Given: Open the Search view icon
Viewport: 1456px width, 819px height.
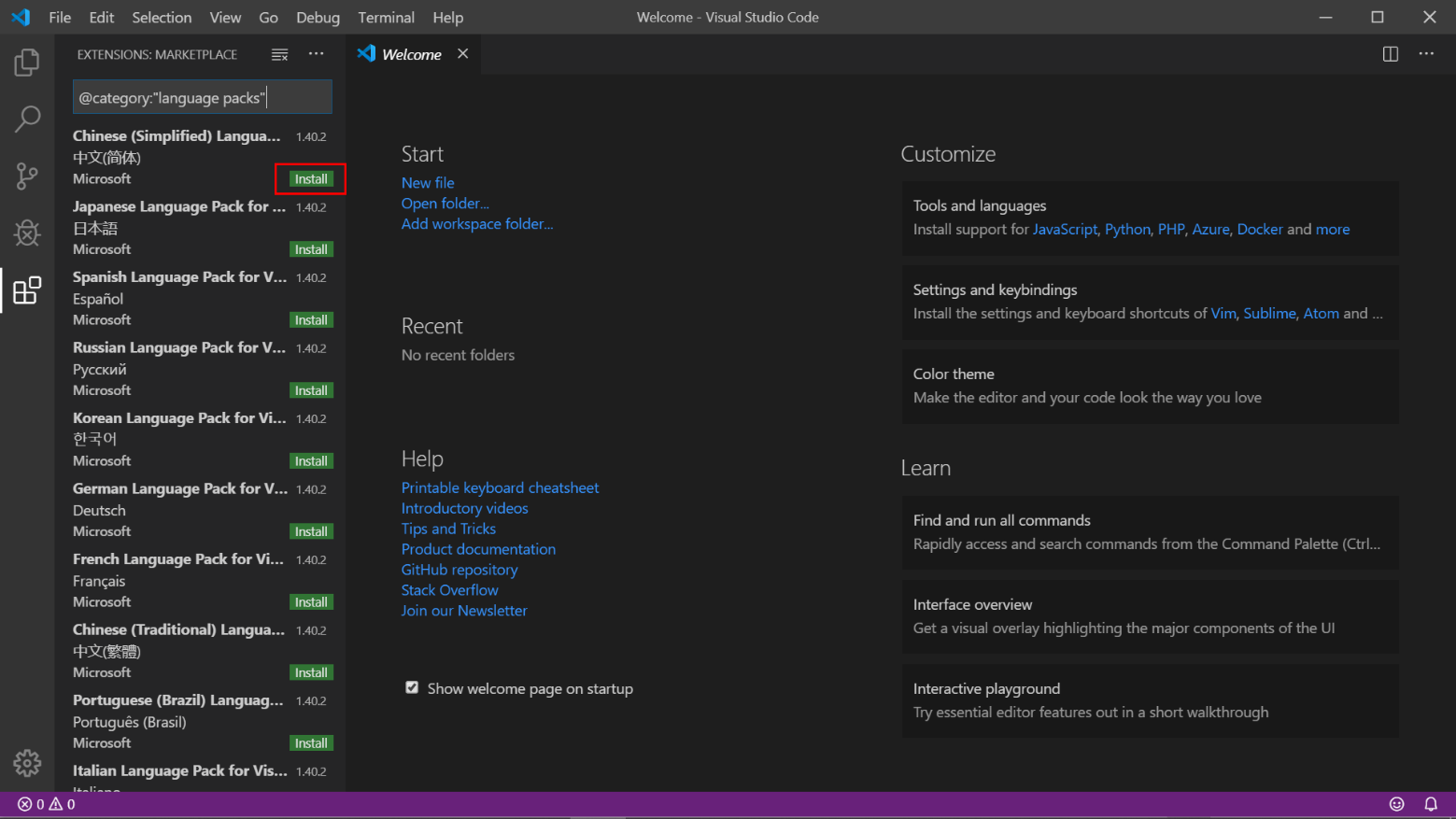Looking at the screenshot, I should coord(27,119).
